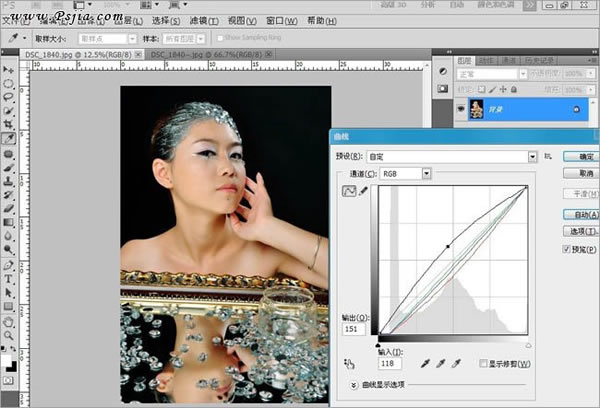Open the 滤镜(T) menu
This screenshot has width=600, height=408.
coord(204,21)
